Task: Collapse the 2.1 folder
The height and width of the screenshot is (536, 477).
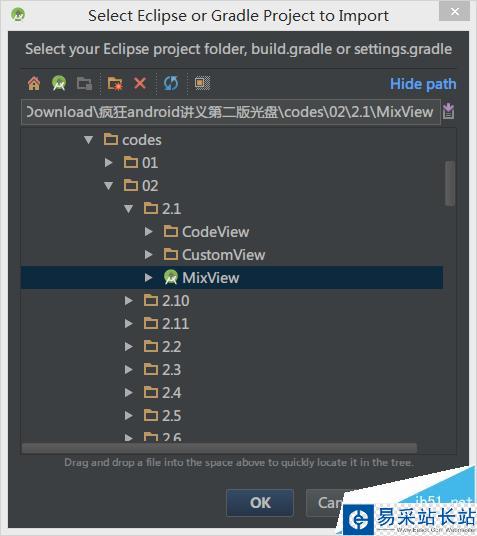Action: click(129, 209)
